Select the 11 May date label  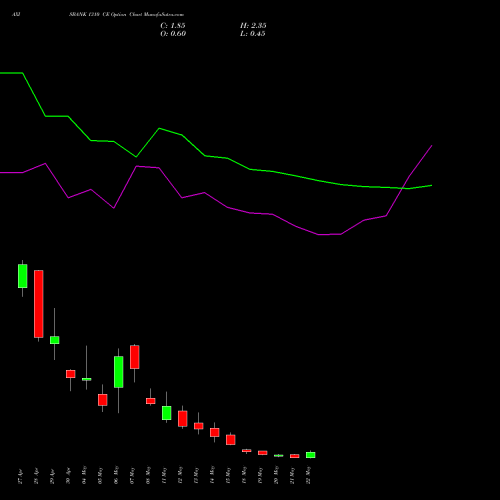pyautogui.click(x=164, y=475)
